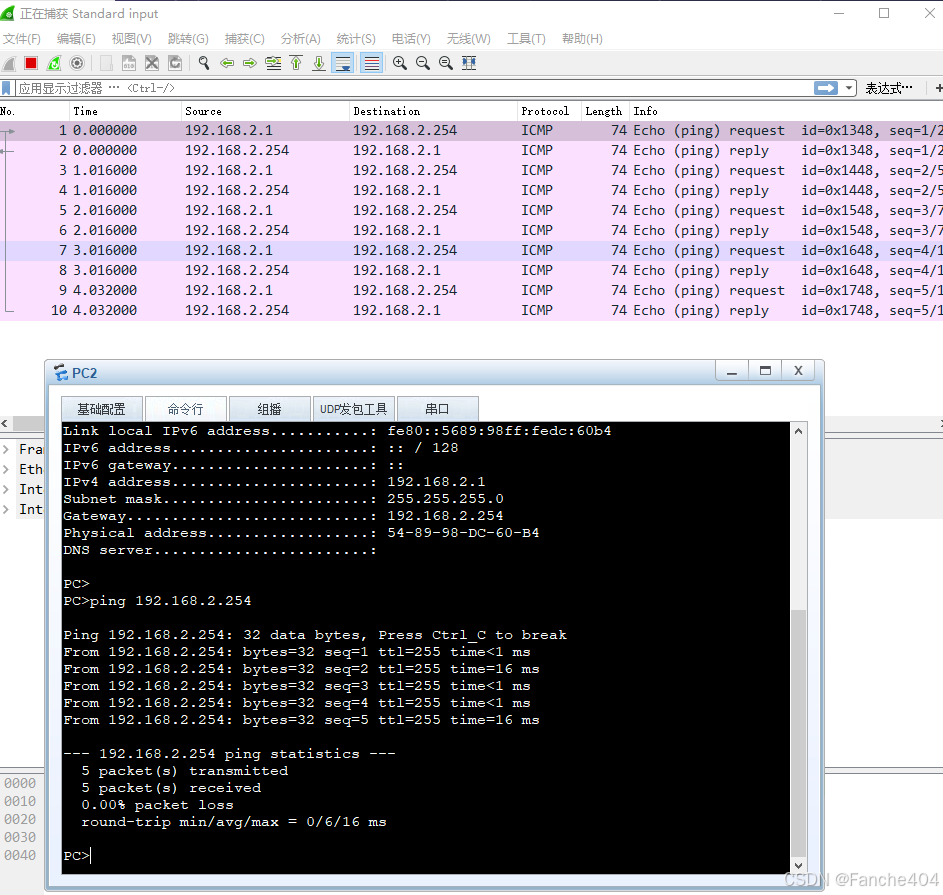Open the 帮助(H) menu
The width and height of the screenshot is (943, 895).
pos(582,38)
